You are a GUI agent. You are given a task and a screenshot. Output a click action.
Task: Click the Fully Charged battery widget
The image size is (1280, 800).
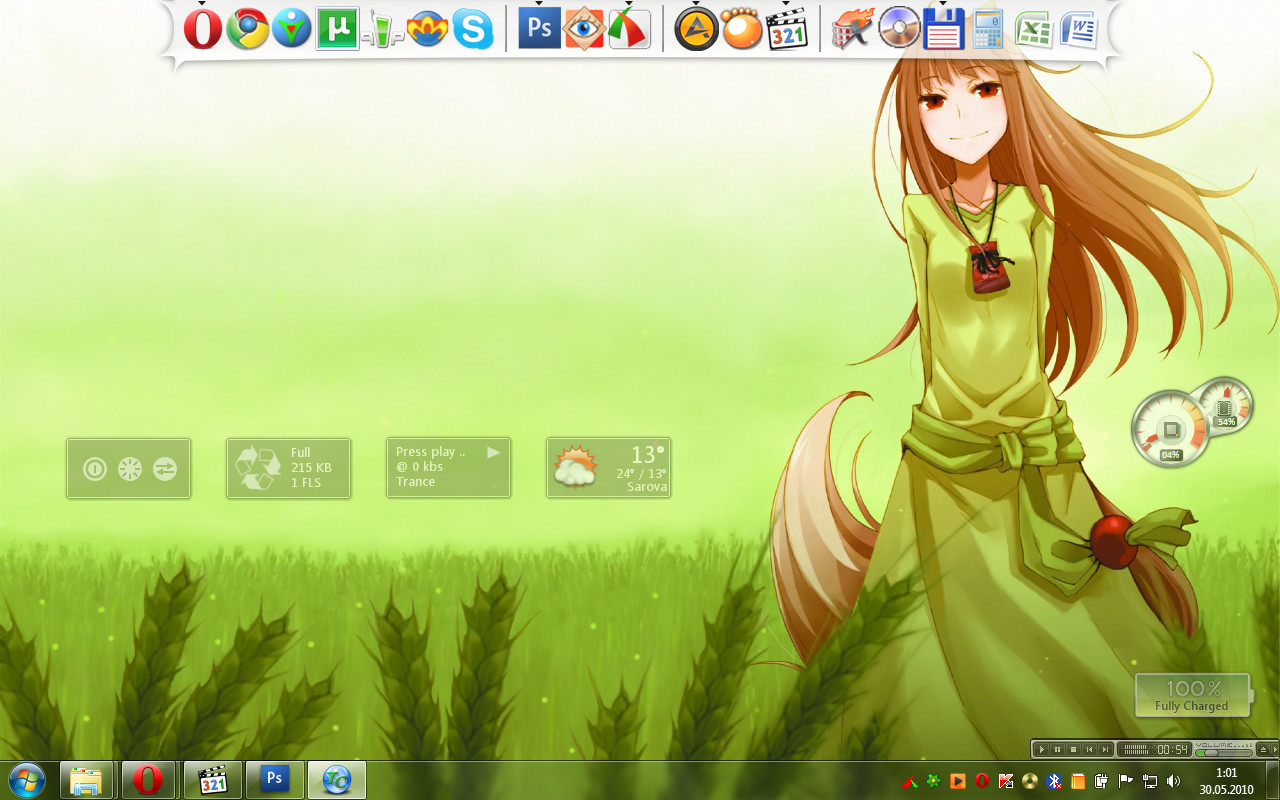coord(1192,696)
